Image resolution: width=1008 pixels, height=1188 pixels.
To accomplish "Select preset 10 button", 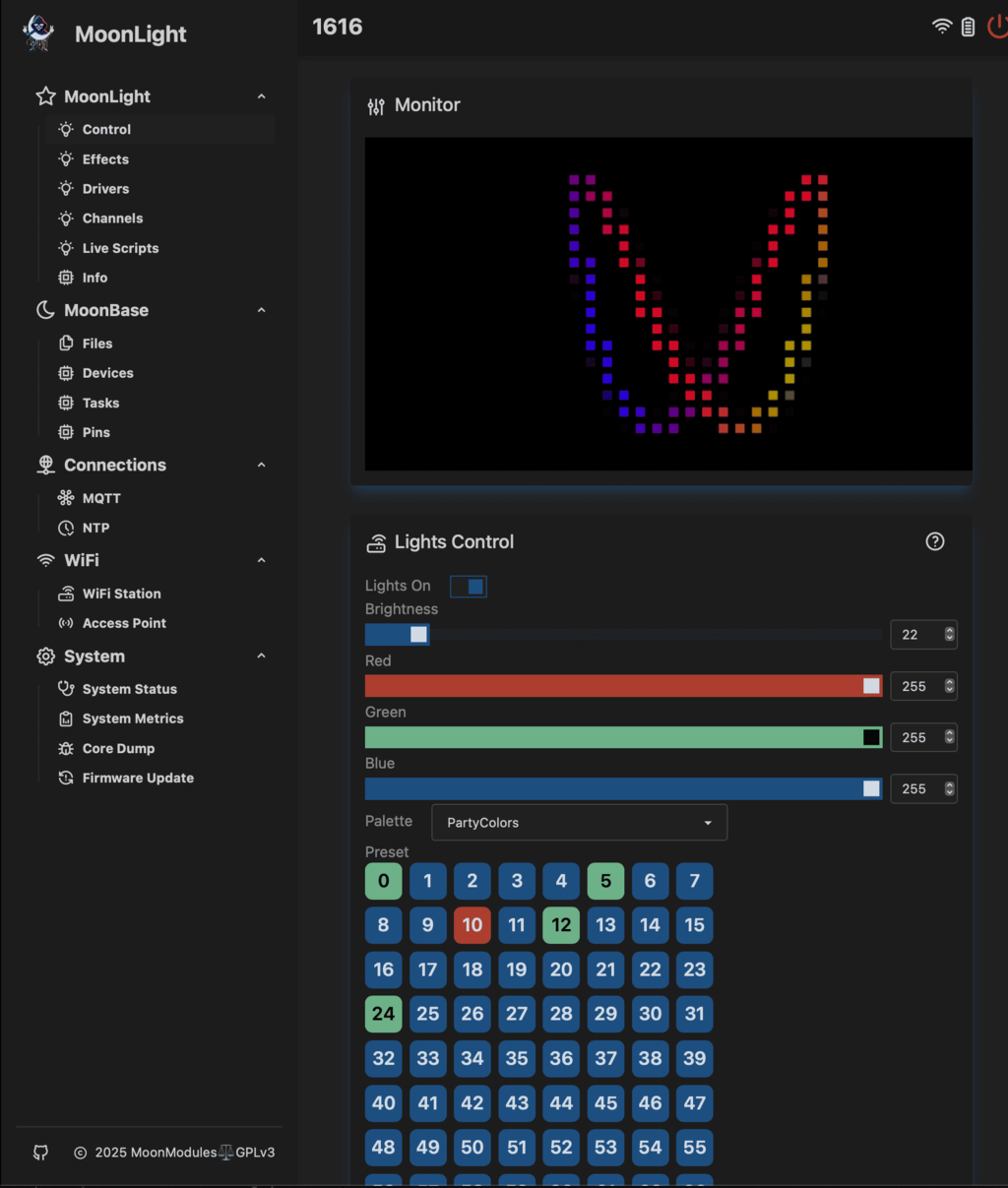I will click(x=472, y=925).
